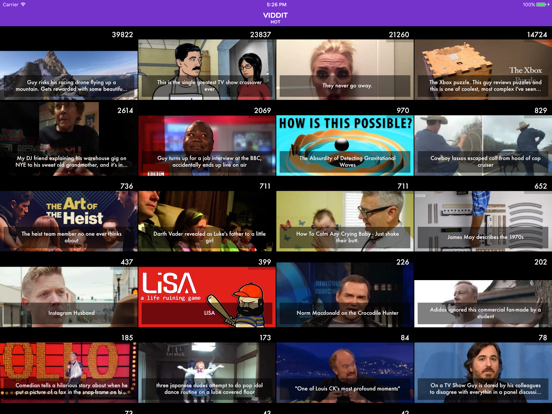Tap the Wi-Fi icon in status bar

[23, 4]
